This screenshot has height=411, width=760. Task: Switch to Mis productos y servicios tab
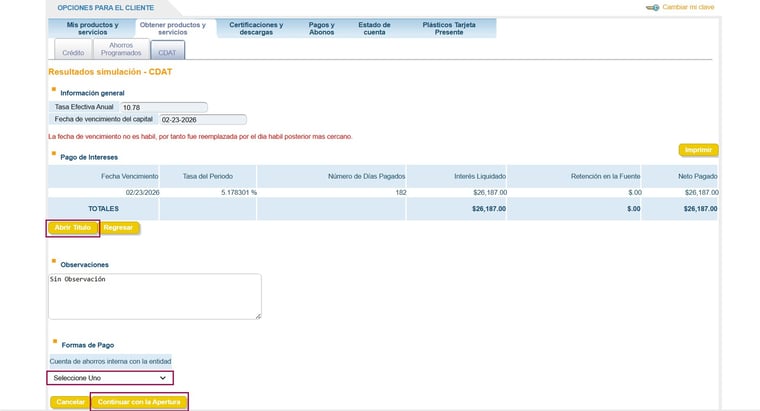tap(92, 28)
